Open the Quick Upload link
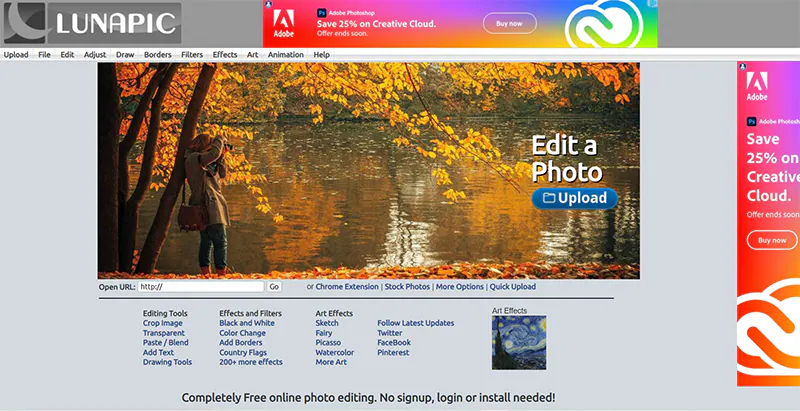Viewport: 800px width, 411px height. click(x=513, y=287)
